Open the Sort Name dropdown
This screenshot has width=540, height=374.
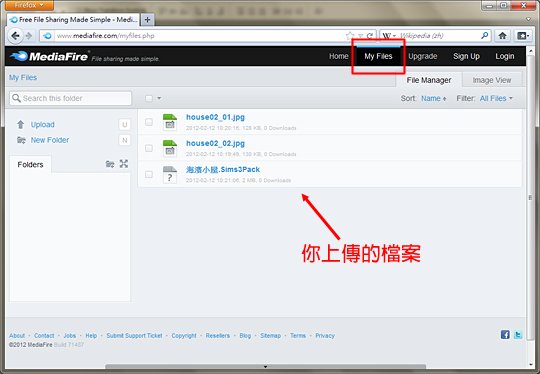point(434,98)
